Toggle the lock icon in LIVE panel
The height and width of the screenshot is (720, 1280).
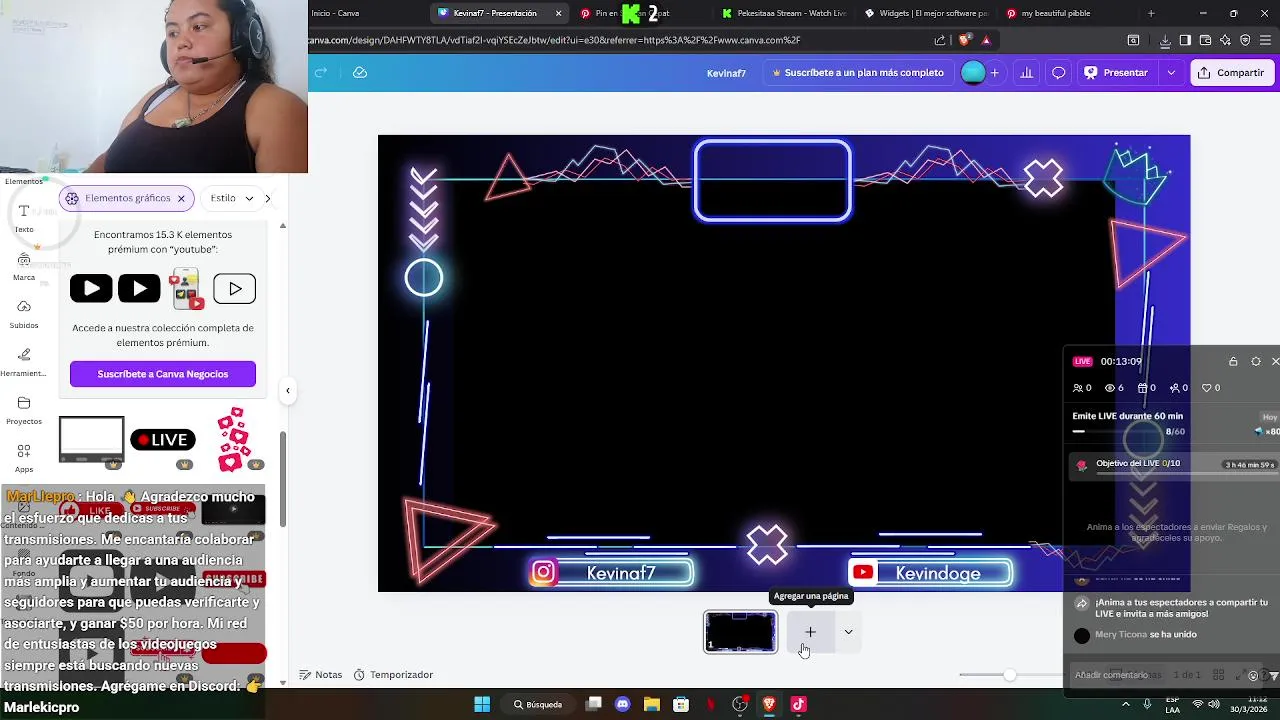(x=1233, y=361)
